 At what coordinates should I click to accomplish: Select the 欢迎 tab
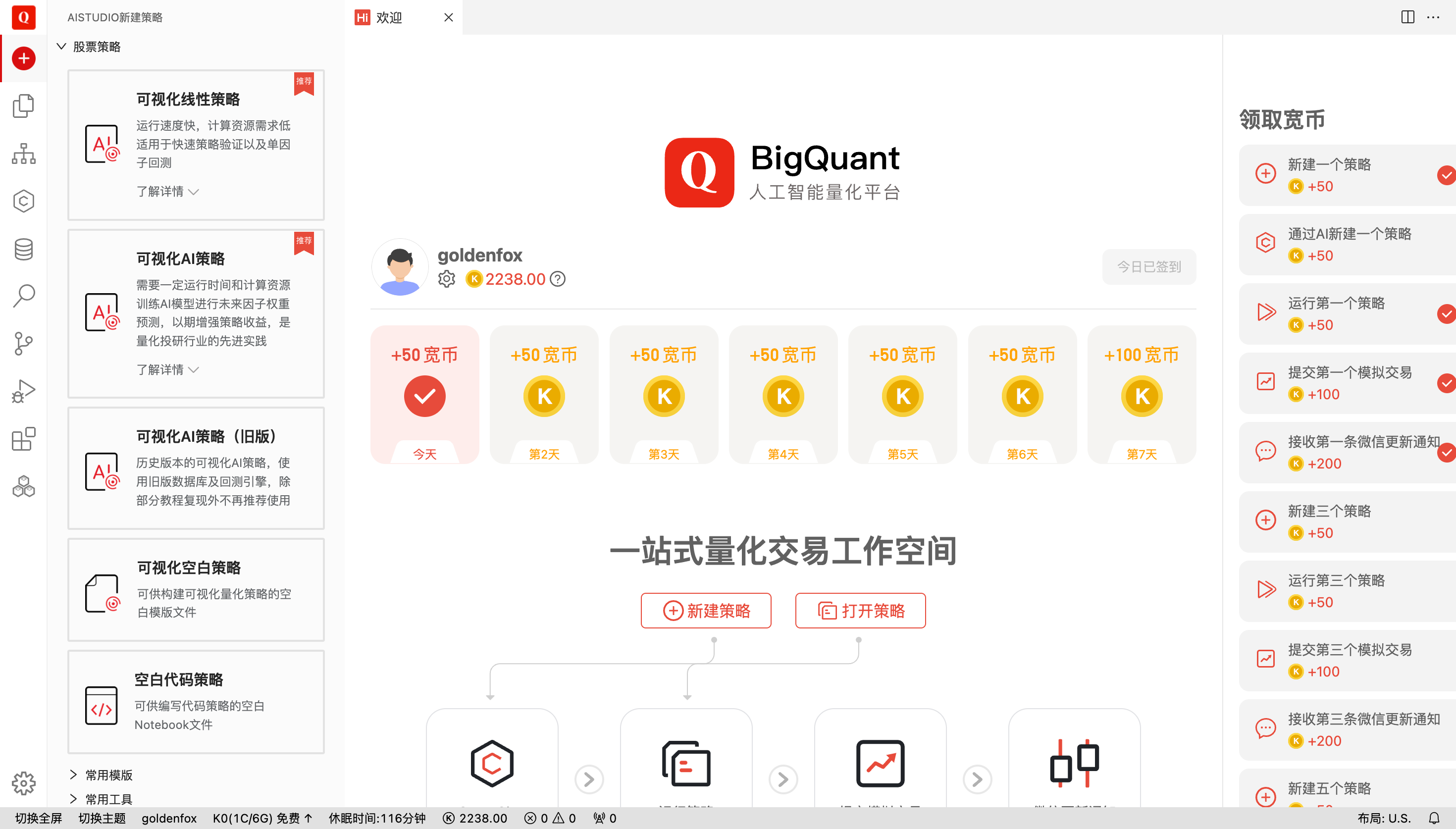389,17
